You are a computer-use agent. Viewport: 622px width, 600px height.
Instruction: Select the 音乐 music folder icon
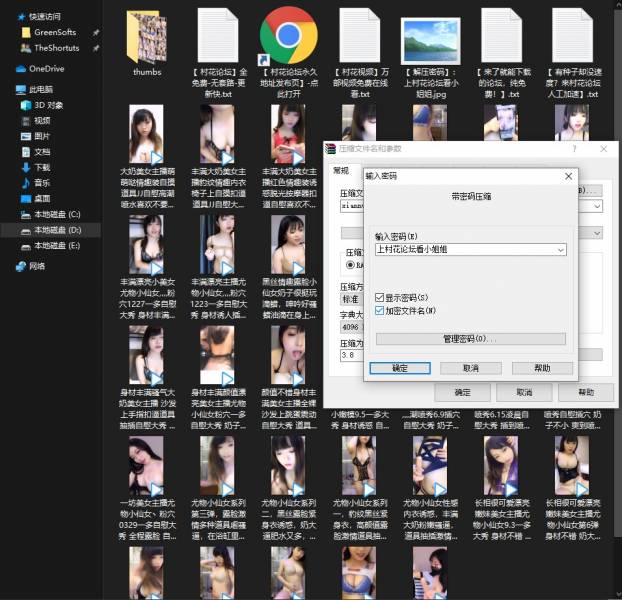(x=26, y=183)
